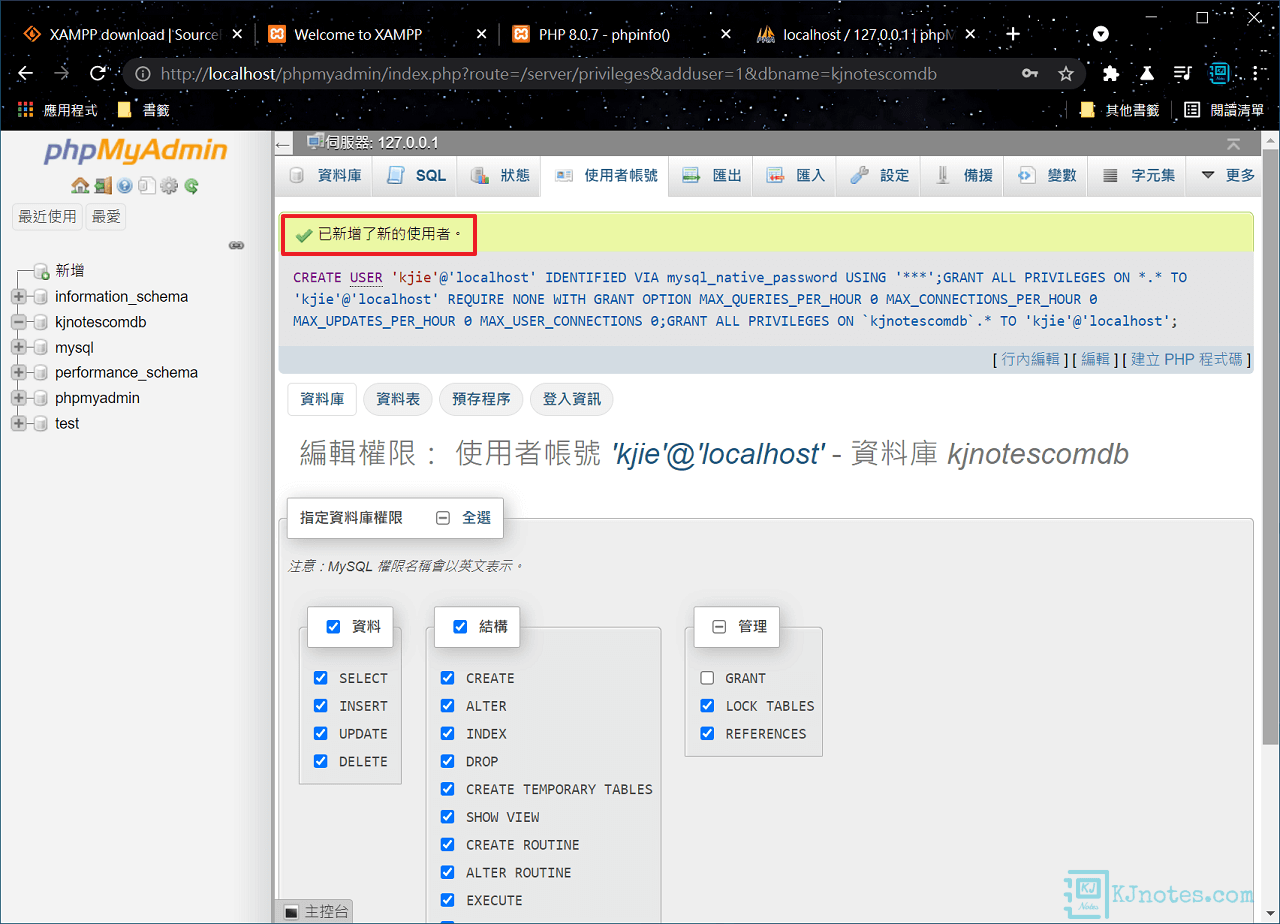This screenshot has width=1280, height=924.
Task: Open the 書籤 bookmark folder
Action: pyautogui.click(x=142, y=110)
